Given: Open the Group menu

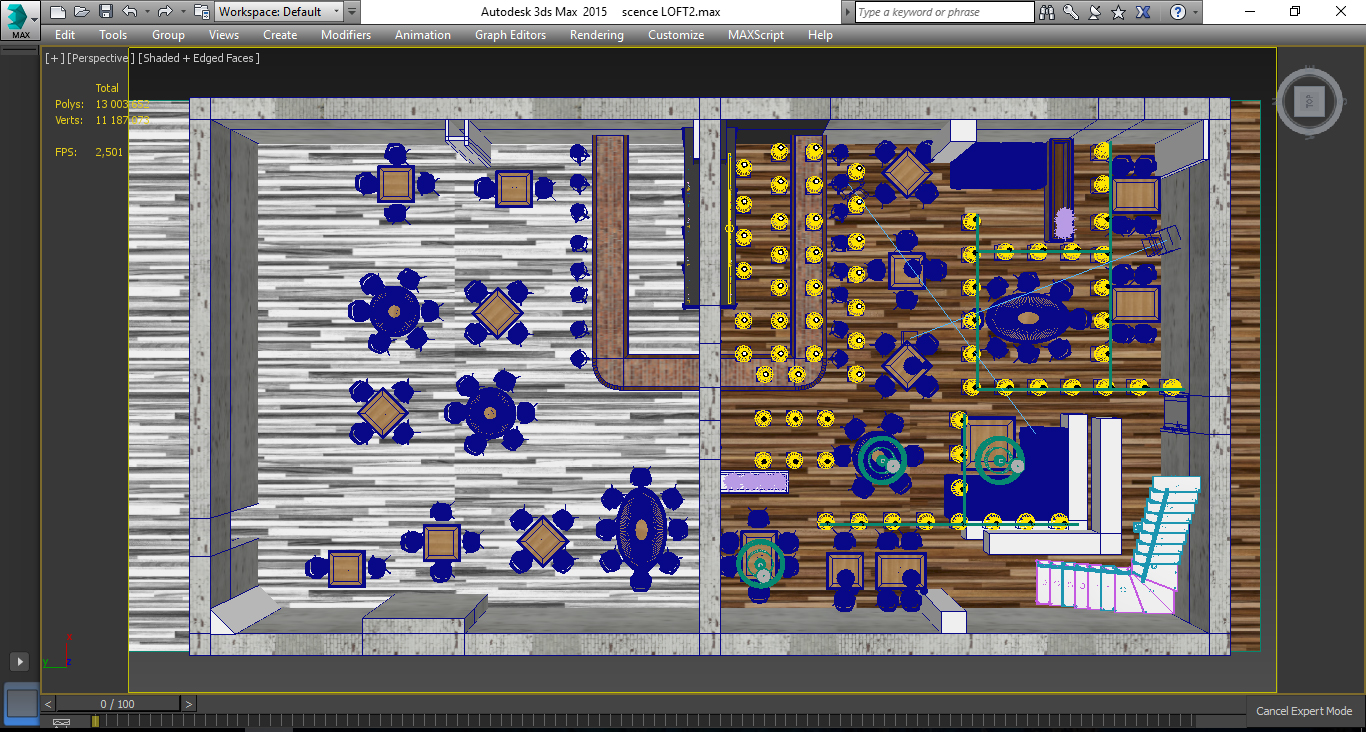Looking at the screenshot, I should [x=168, y=35].
